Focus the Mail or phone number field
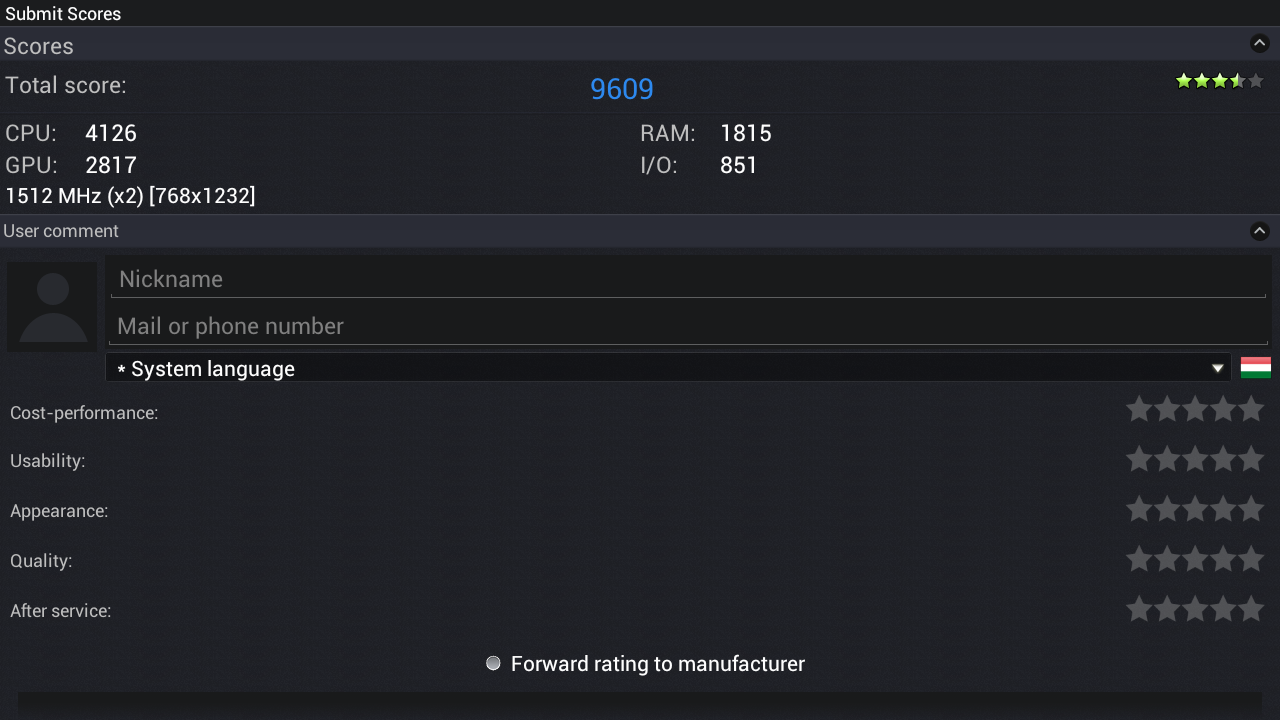This screenshot has height=720, width=1280. pyautogui.click(x=688, y=326)
